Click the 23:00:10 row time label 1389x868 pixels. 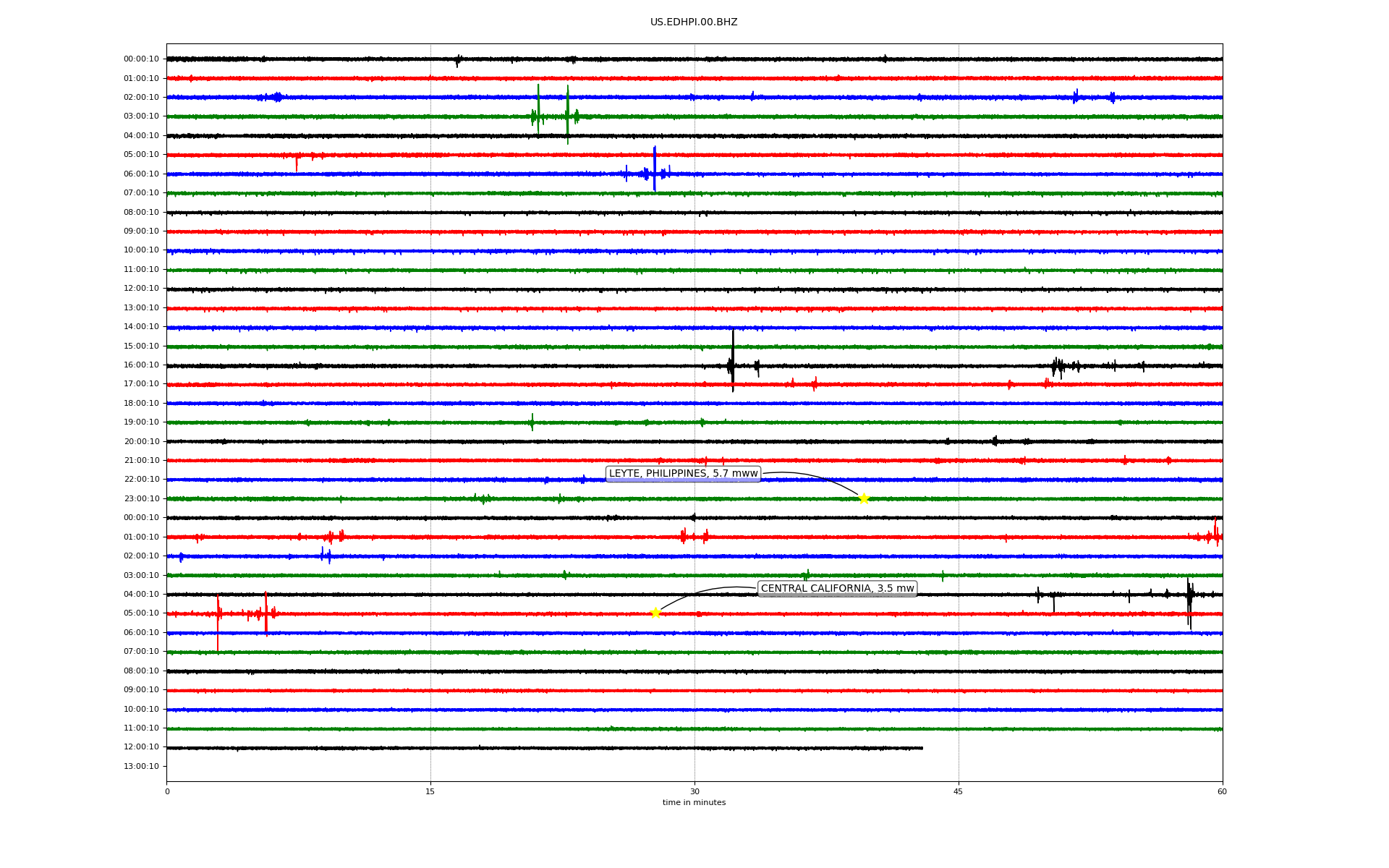[x=141, y=498]
